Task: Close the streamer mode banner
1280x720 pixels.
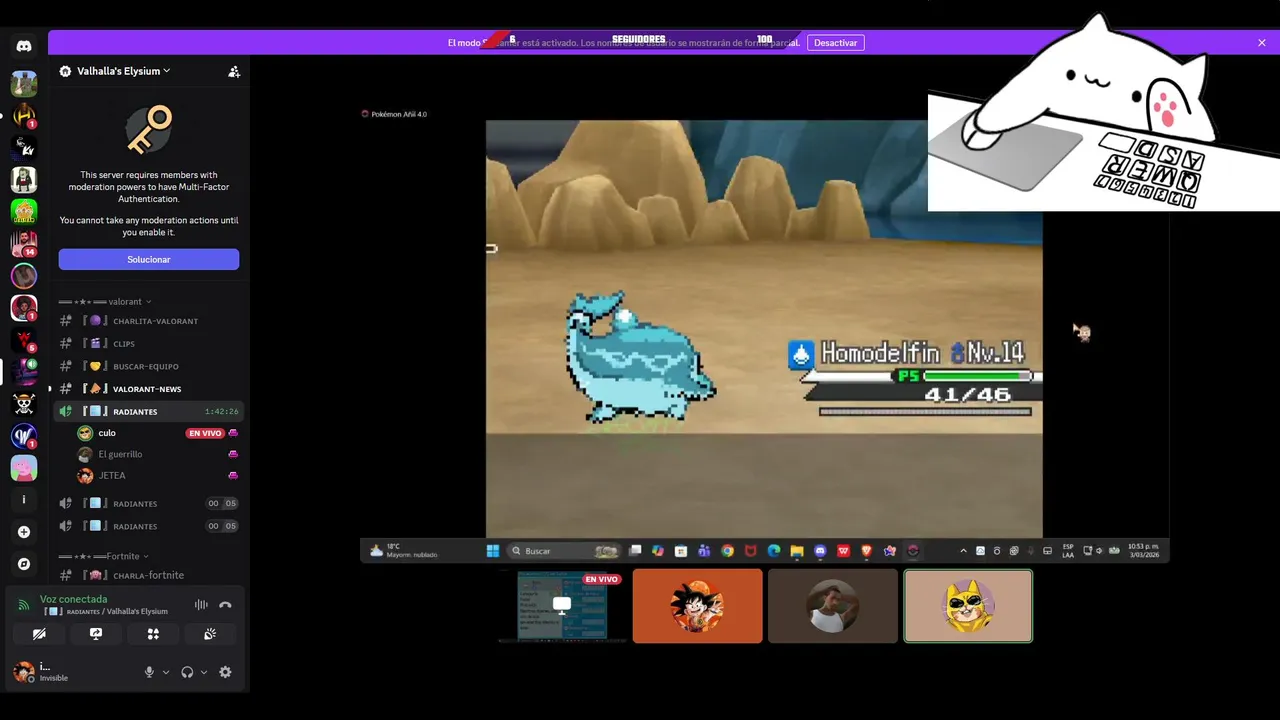Action: click(1262, 43)
